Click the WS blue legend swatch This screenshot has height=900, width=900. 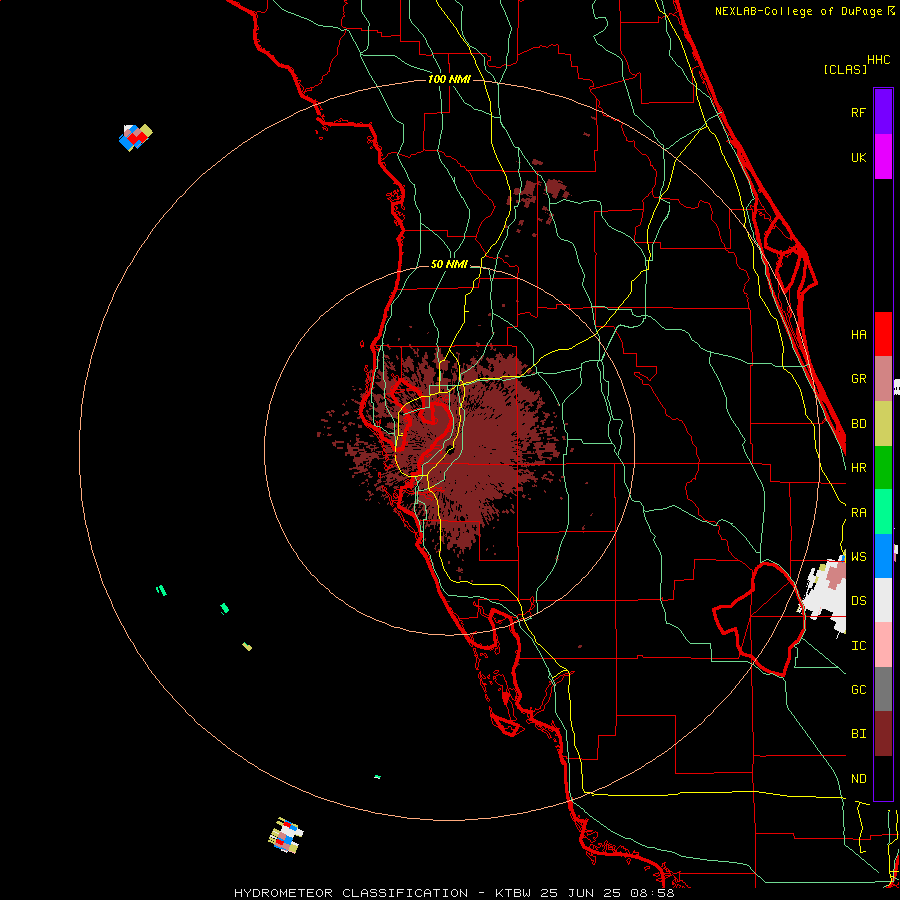coord(883,556)
